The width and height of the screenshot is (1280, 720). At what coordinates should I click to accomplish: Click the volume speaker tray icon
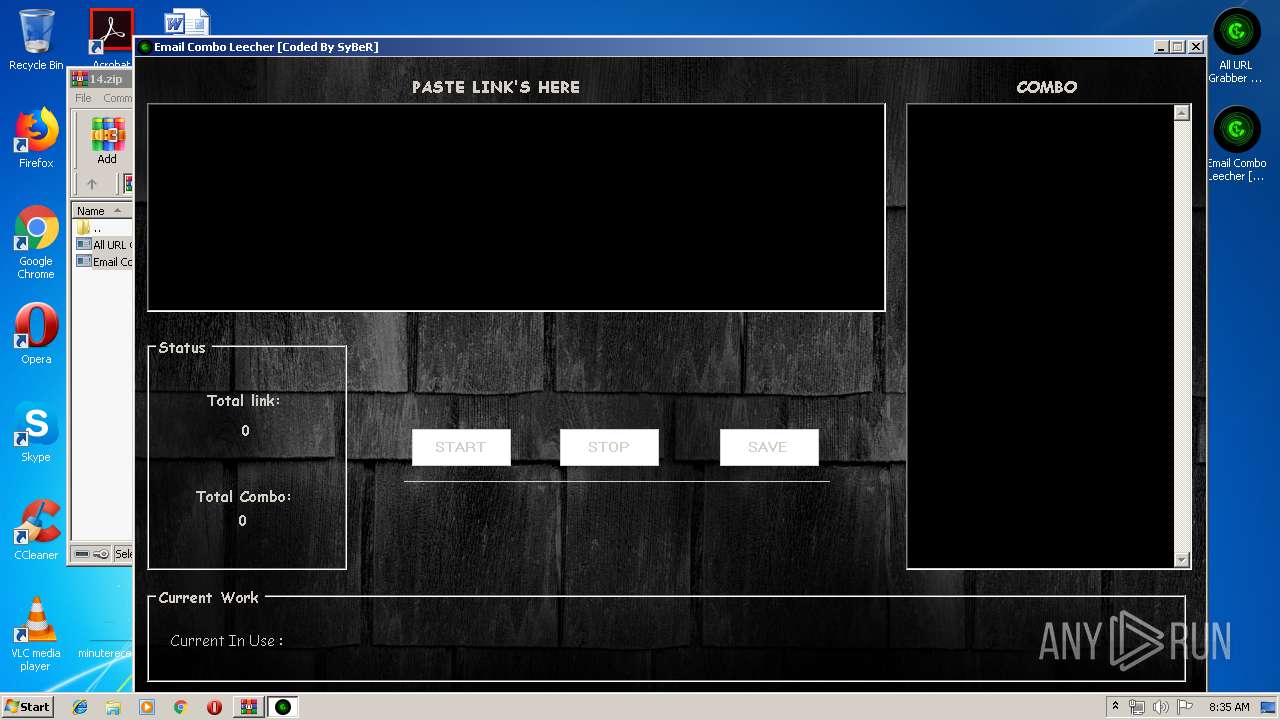[1160, 707]
